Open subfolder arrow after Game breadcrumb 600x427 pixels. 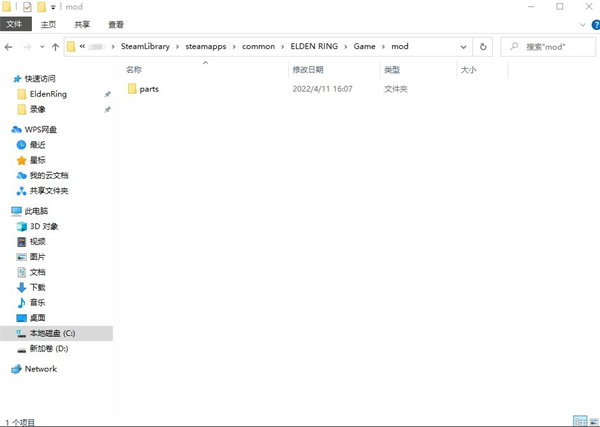tap(383, 47)
